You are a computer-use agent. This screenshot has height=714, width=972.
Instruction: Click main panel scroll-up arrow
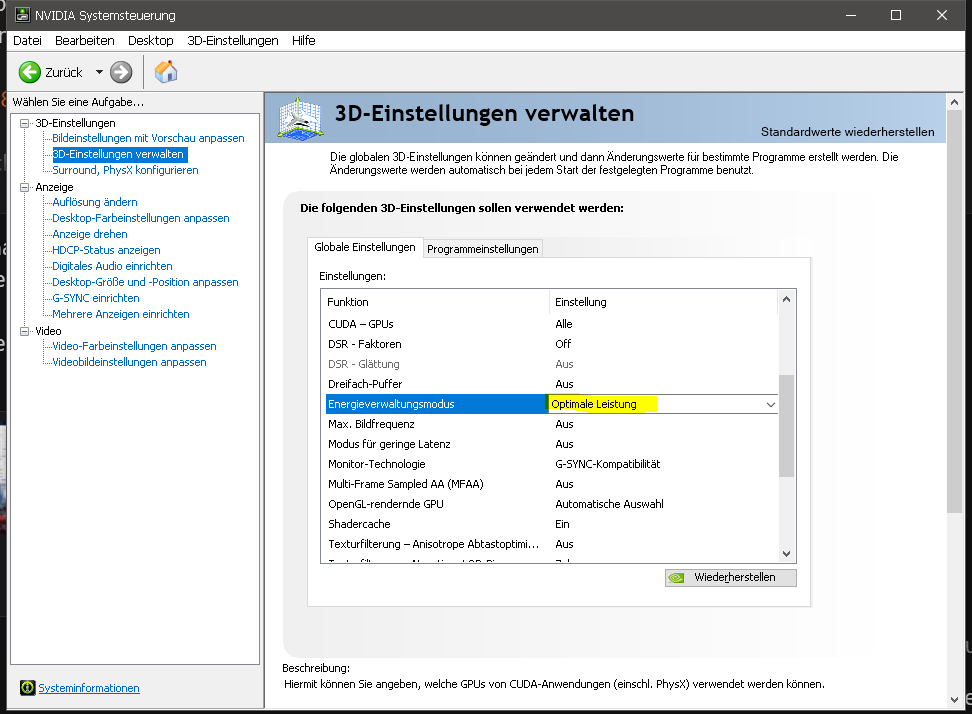click(x=954, y=102)
